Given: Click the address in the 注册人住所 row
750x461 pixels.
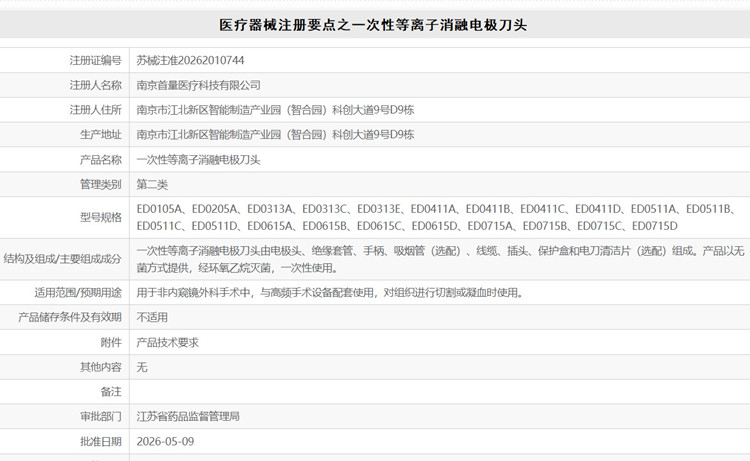Looking at the screenshot, I should (x=276, y=110).
